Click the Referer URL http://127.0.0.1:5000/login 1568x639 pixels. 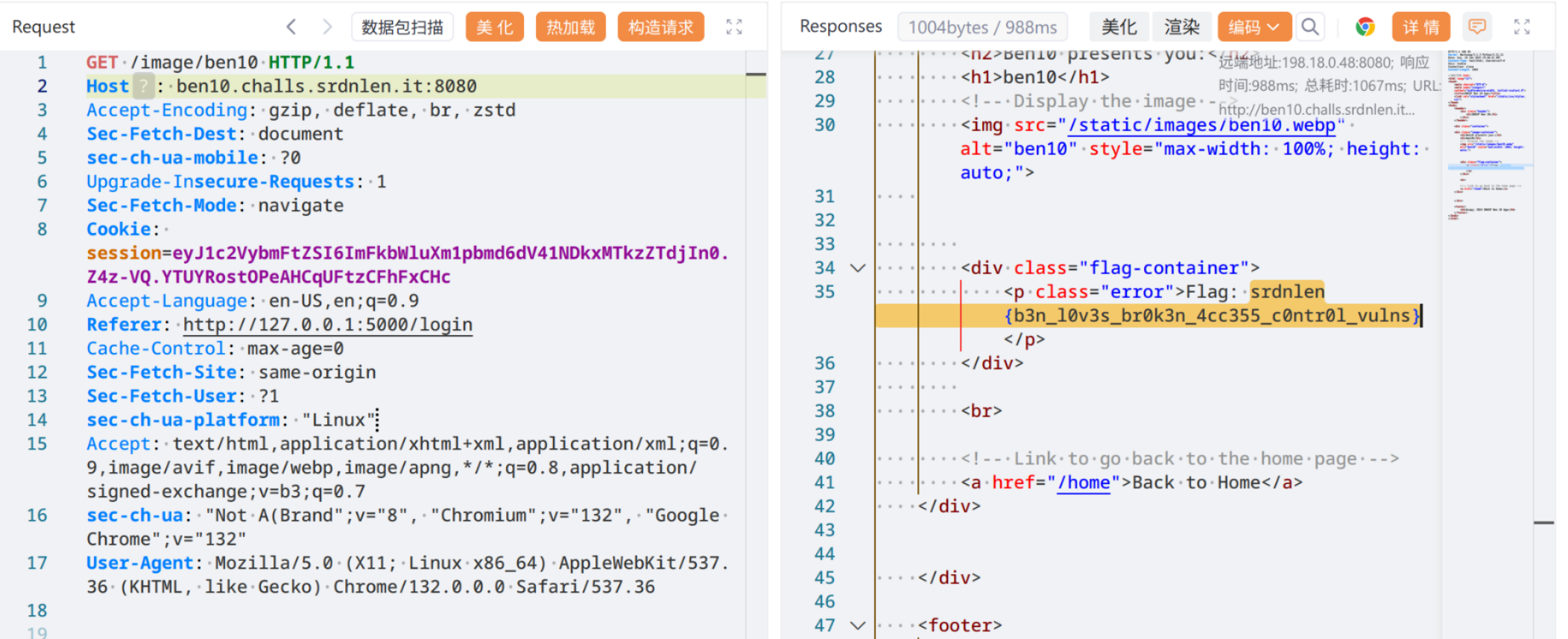point(328,325)
